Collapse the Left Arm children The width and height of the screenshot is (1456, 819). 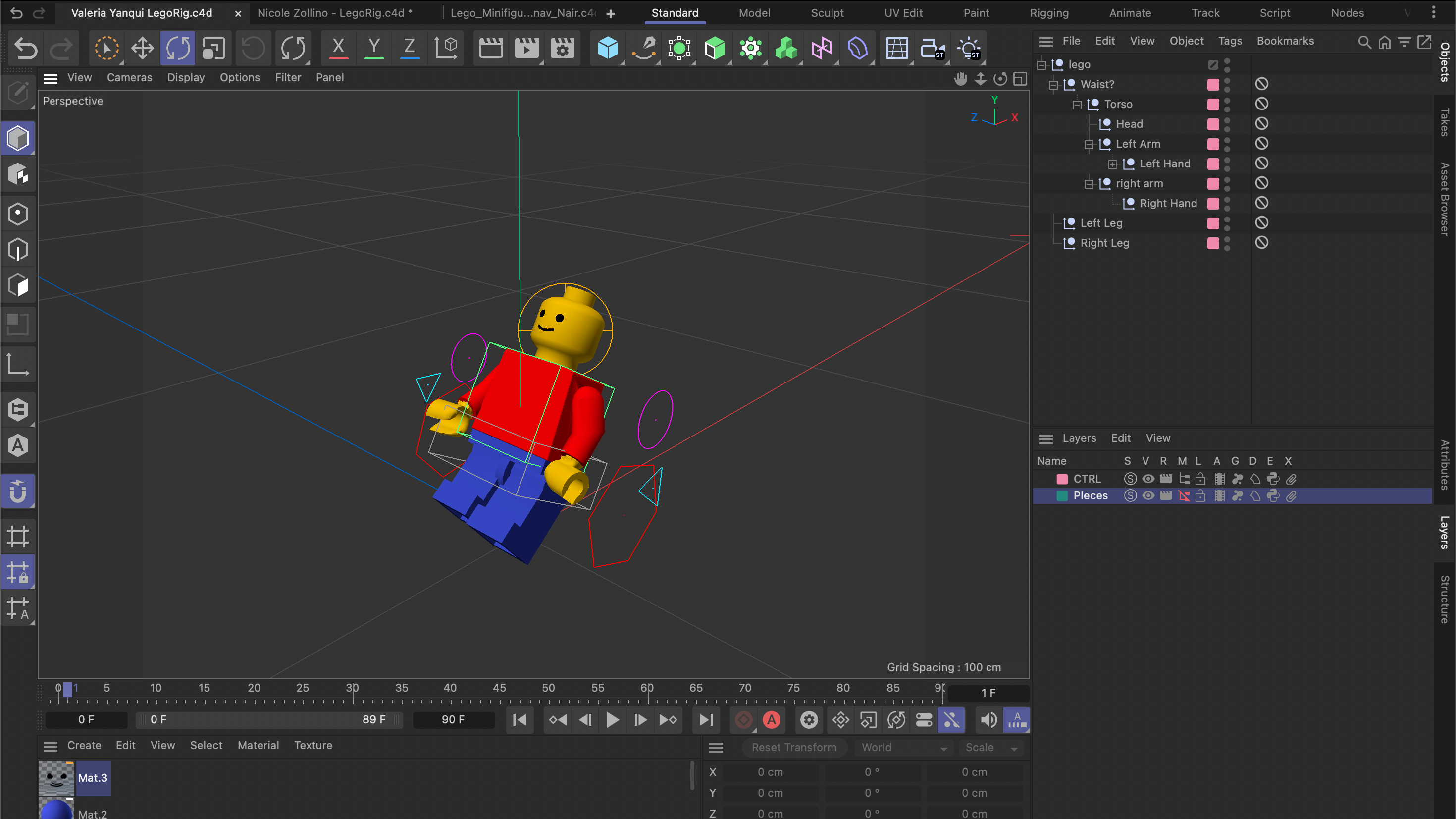1089,144
